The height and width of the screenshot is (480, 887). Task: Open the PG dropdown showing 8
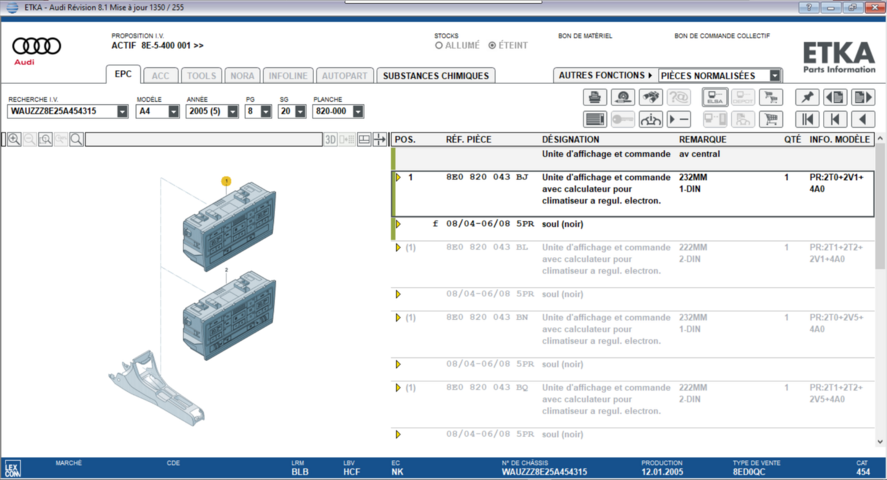coord(266,111)
